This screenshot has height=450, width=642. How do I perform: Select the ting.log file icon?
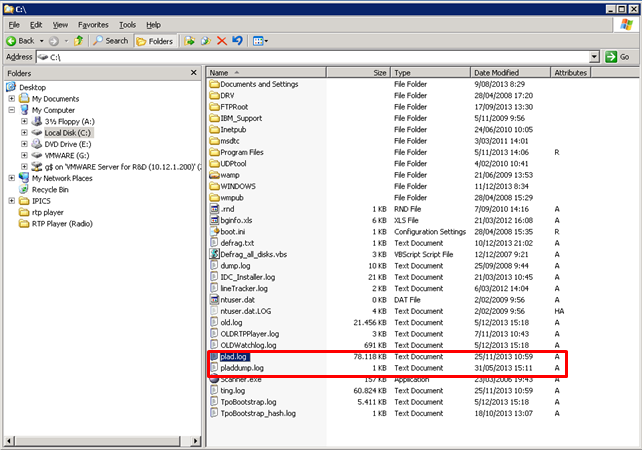(215, 391)
